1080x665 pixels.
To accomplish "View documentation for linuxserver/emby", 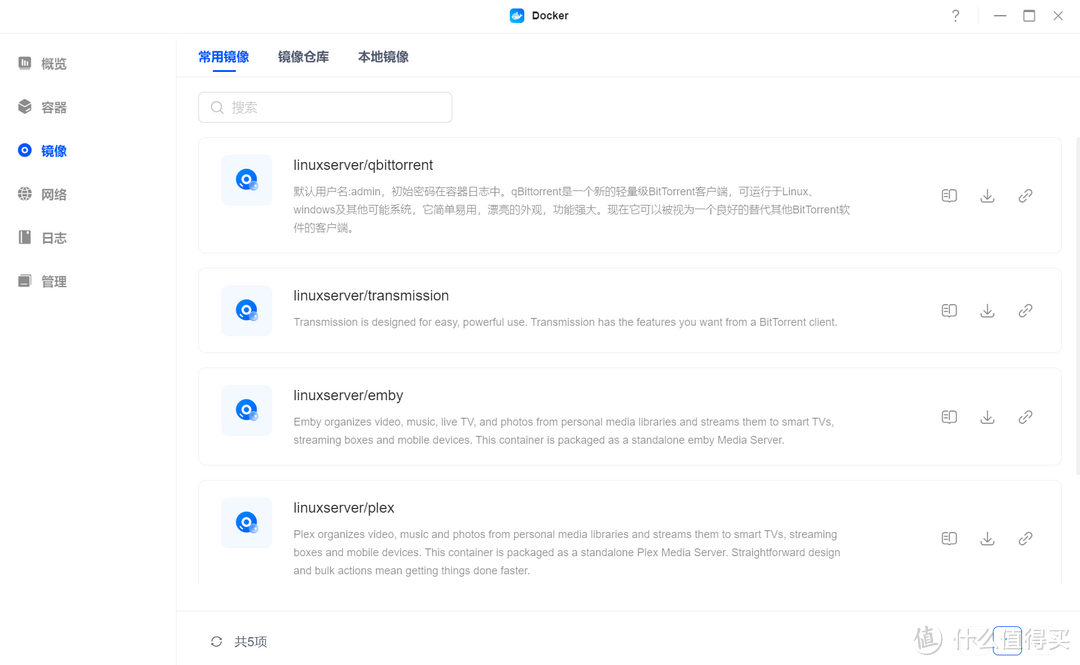I will [x=948, y=416].
